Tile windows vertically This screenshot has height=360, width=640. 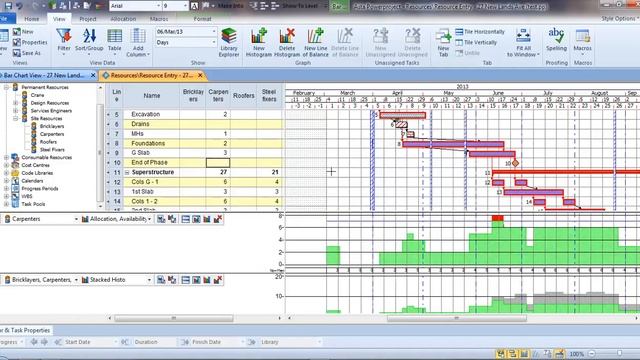point(476,42)
